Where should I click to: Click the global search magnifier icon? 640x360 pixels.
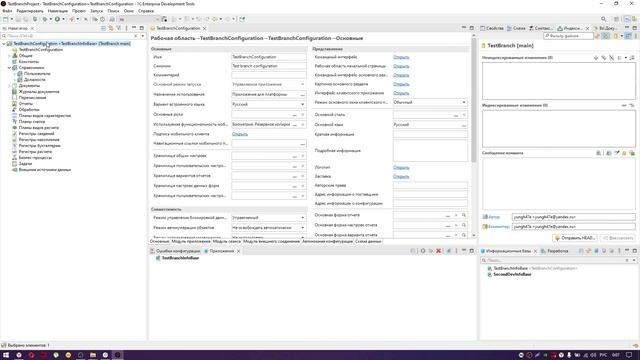603,19
